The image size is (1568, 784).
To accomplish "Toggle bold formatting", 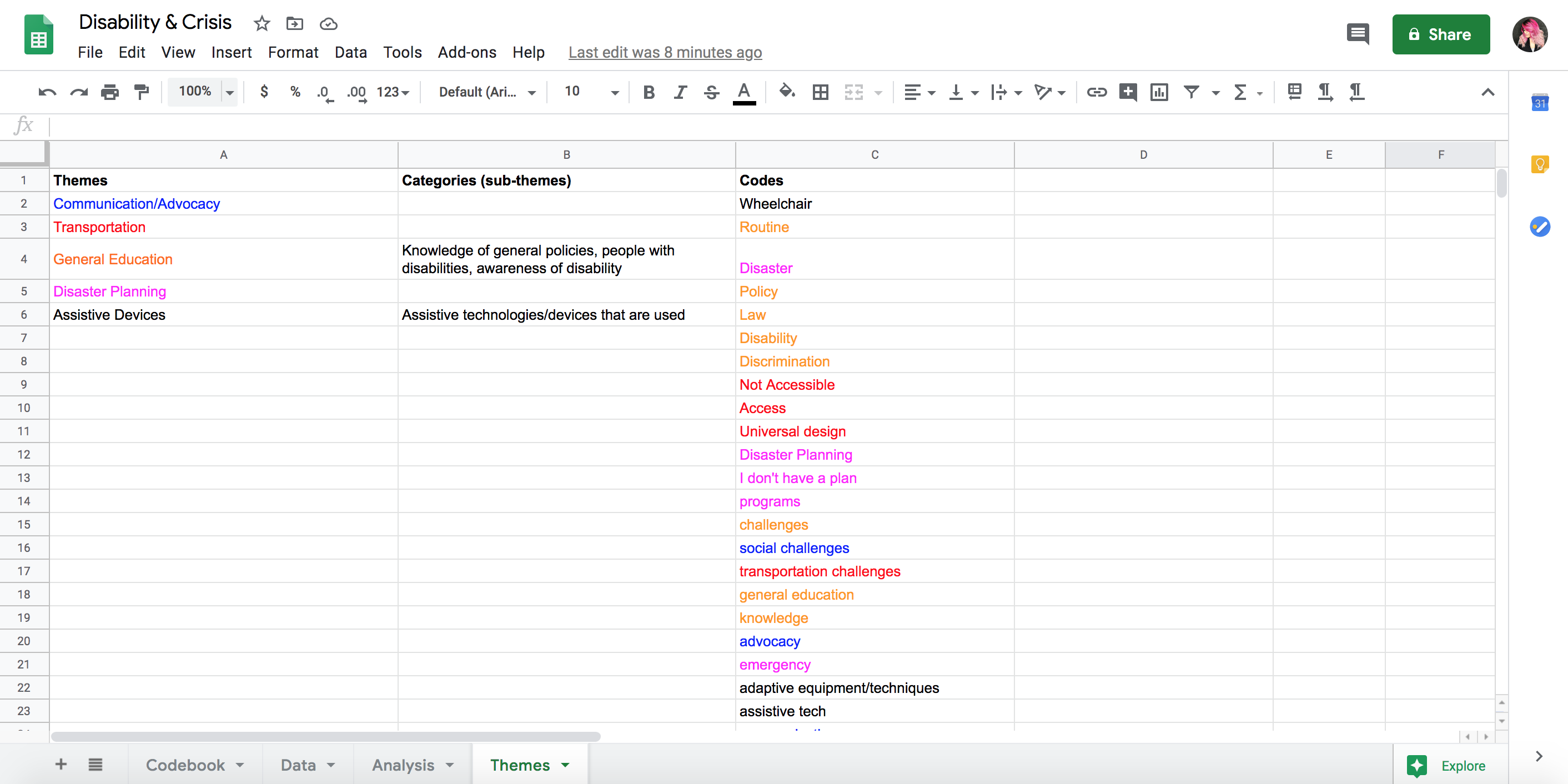I will click(649, 92).
